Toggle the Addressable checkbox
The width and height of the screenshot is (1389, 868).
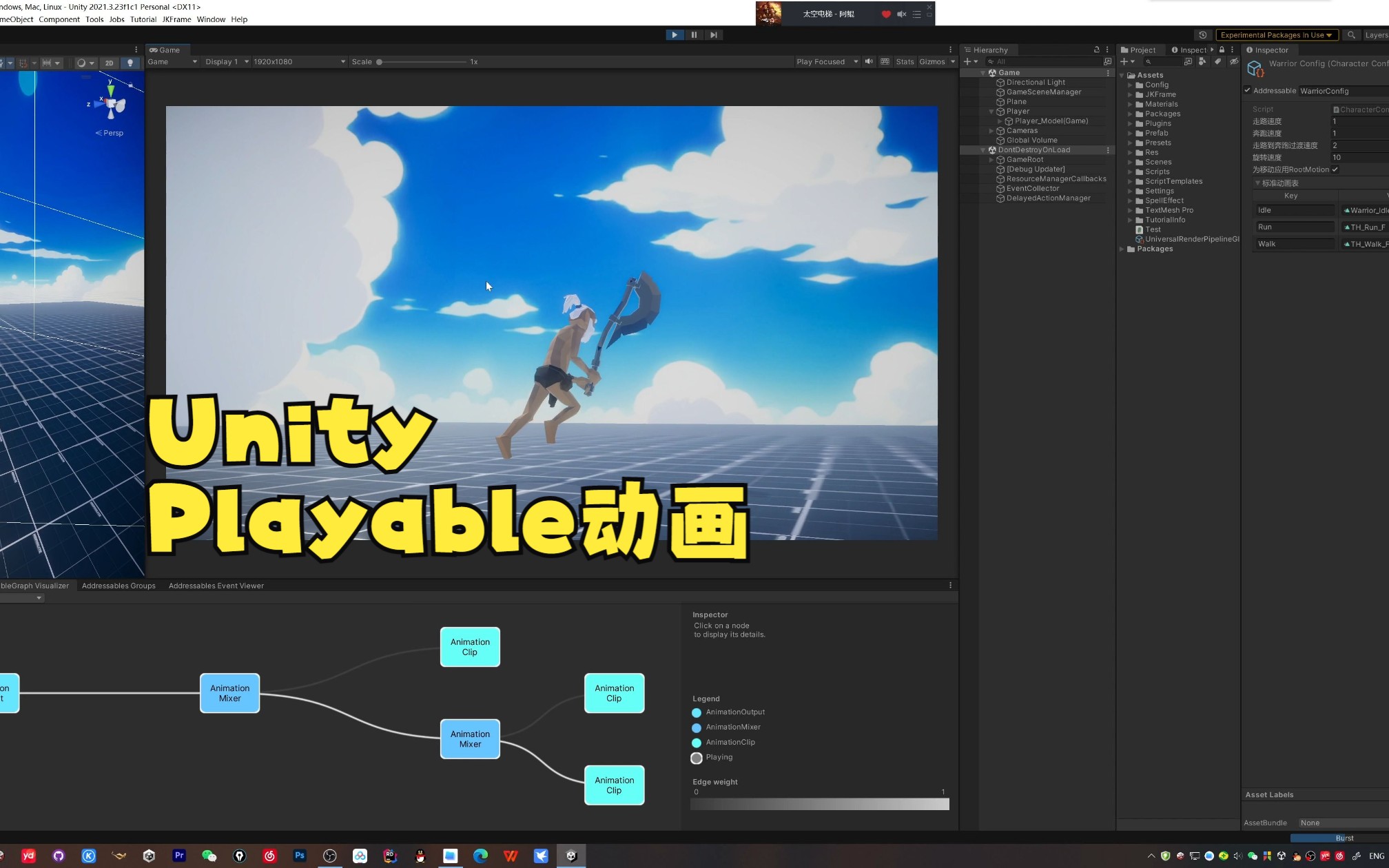point(1247,90)
